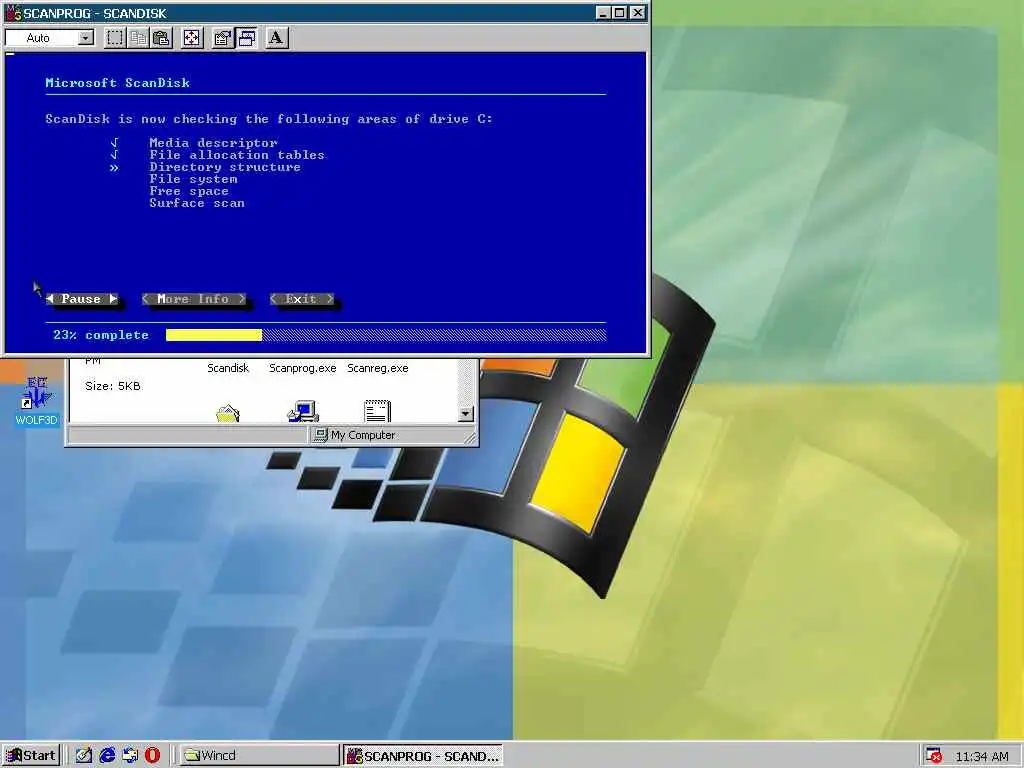
Task: Click the SCANPROG taskbar button
Action: [x=423, y=756]
